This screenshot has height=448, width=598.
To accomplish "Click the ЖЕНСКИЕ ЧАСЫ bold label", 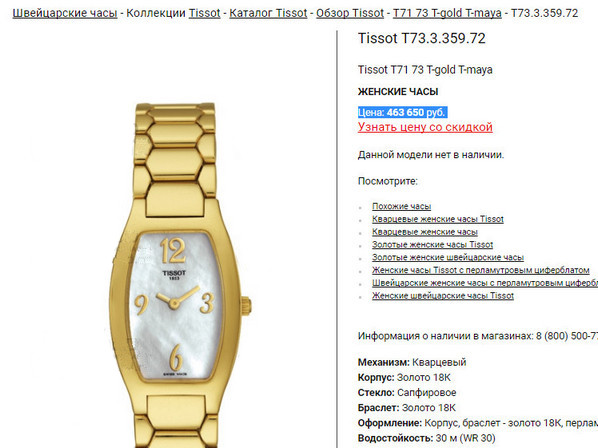I will pos(398,92).
